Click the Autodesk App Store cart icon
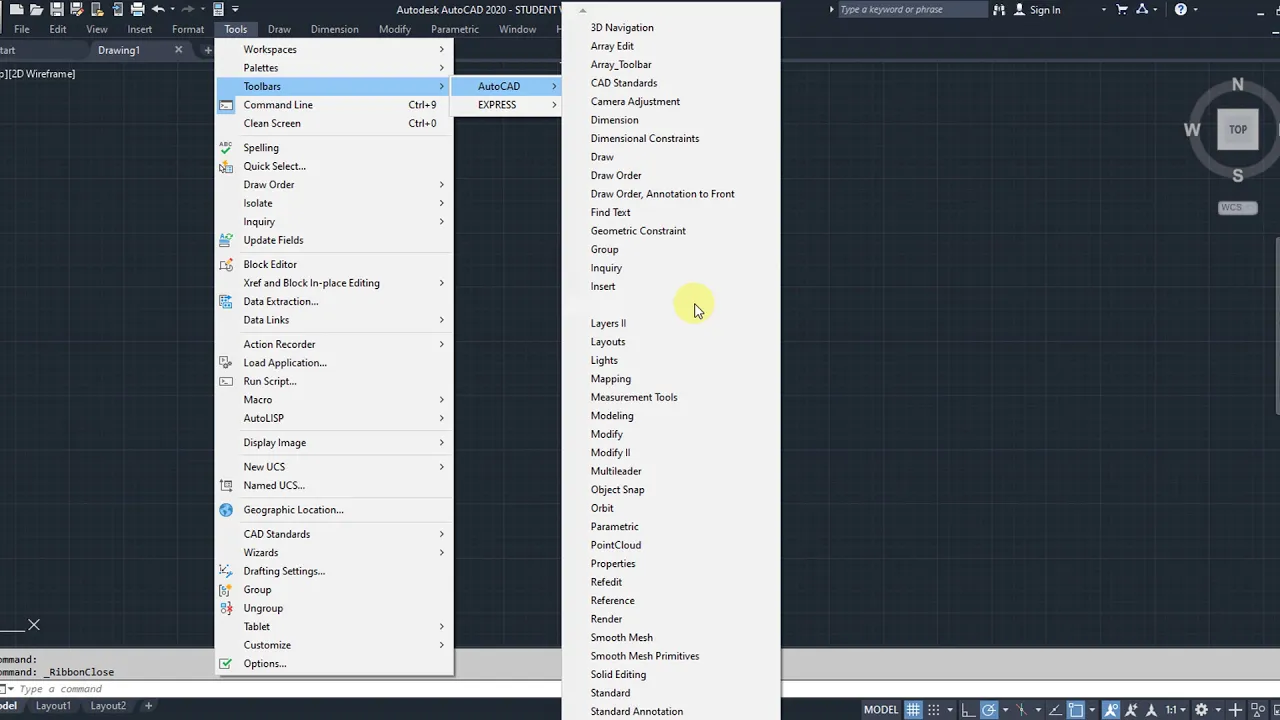The height and width of the screenshot is (720, 1280). tap(1122, 9)
